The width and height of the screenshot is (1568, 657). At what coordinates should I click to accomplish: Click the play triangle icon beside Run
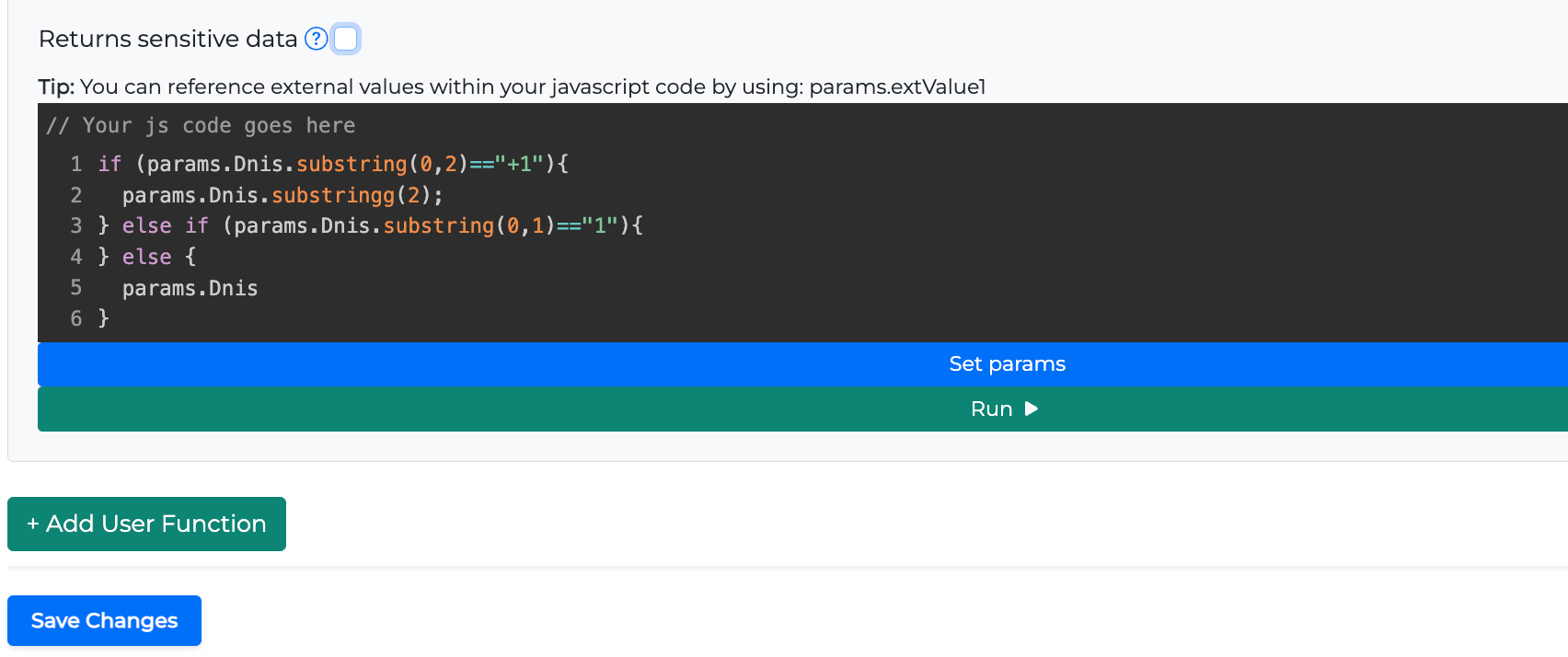click(1032, 409)
